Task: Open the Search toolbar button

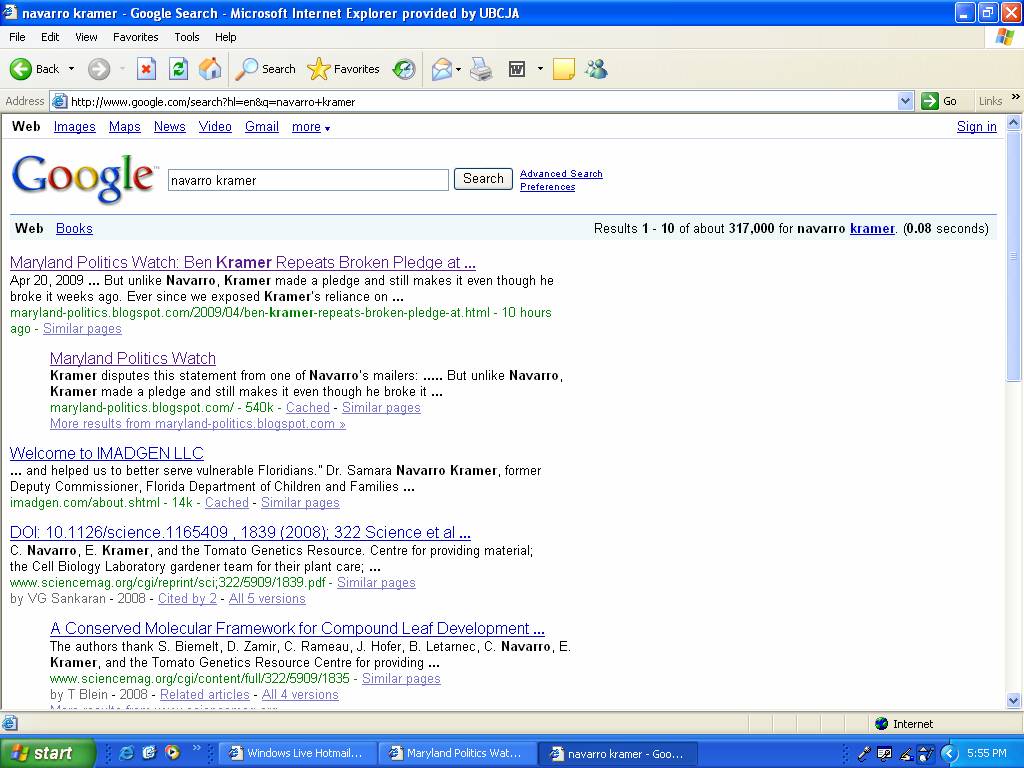Action: [266, 69]
